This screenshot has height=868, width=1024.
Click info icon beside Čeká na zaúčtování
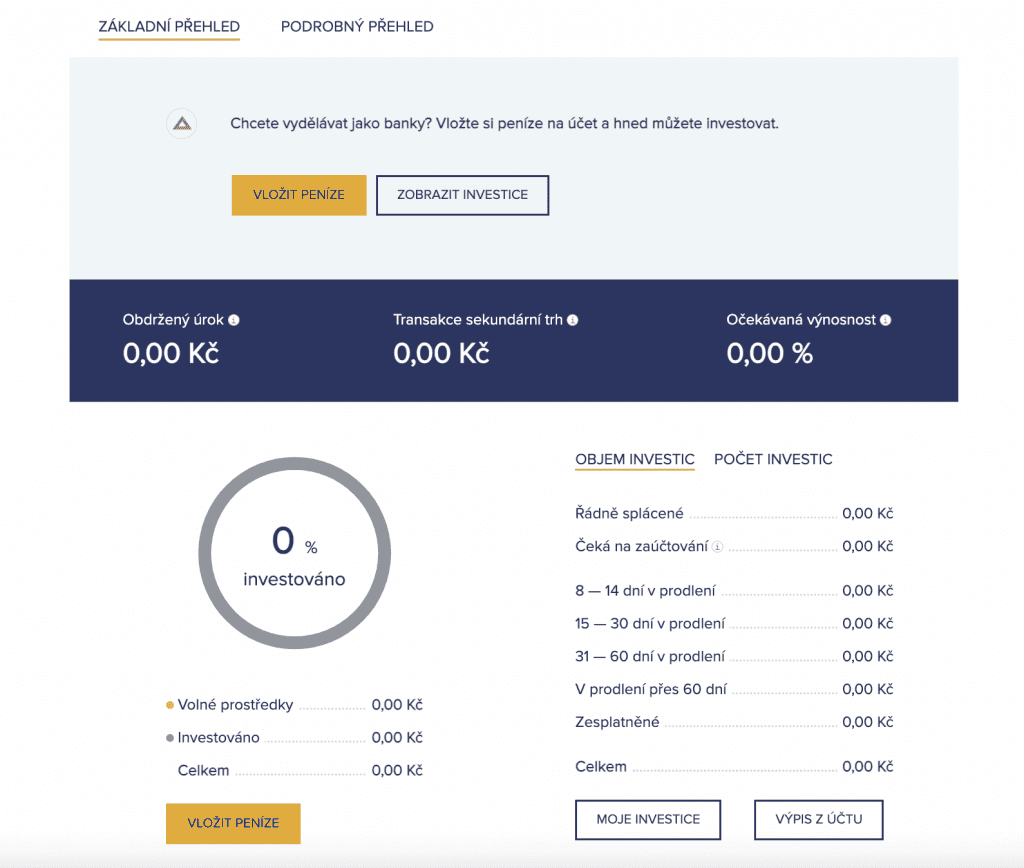point(717,547)
